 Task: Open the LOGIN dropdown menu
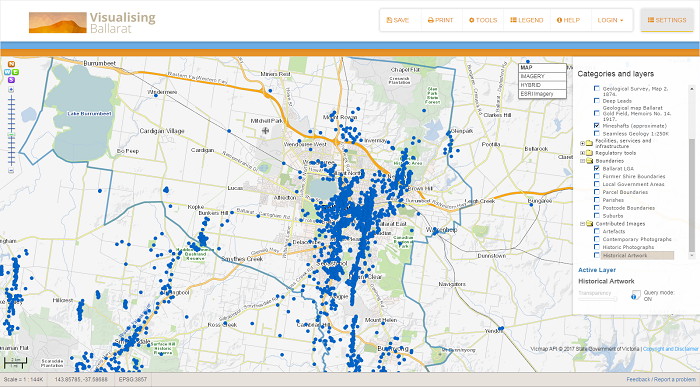[610, 20]
